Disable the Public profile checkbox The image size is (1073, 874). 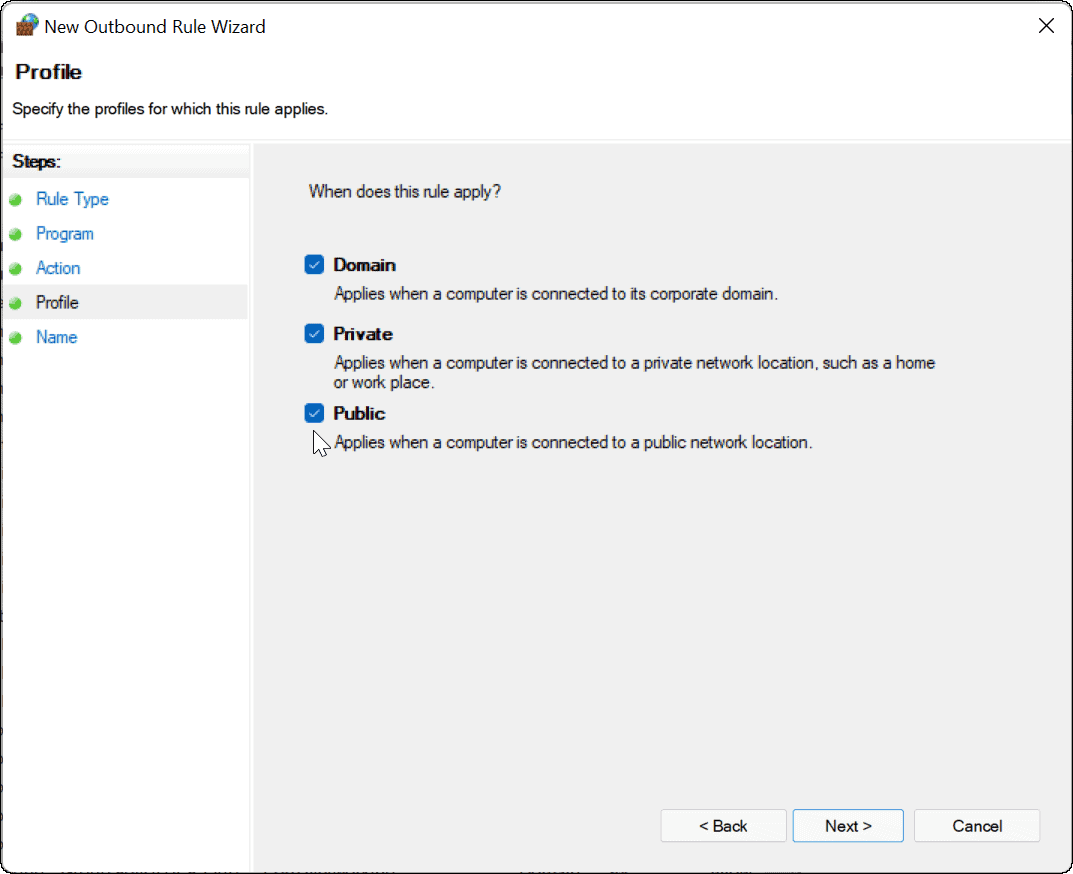click(314, 413)
